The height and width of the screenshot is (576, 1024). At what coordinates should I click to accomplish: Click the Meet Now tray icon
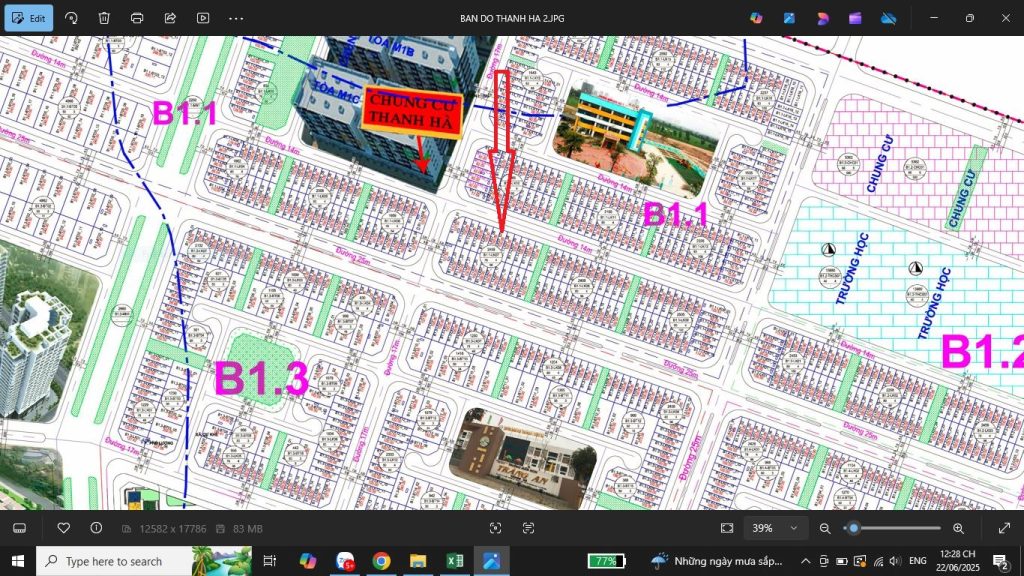click(824, 561)
